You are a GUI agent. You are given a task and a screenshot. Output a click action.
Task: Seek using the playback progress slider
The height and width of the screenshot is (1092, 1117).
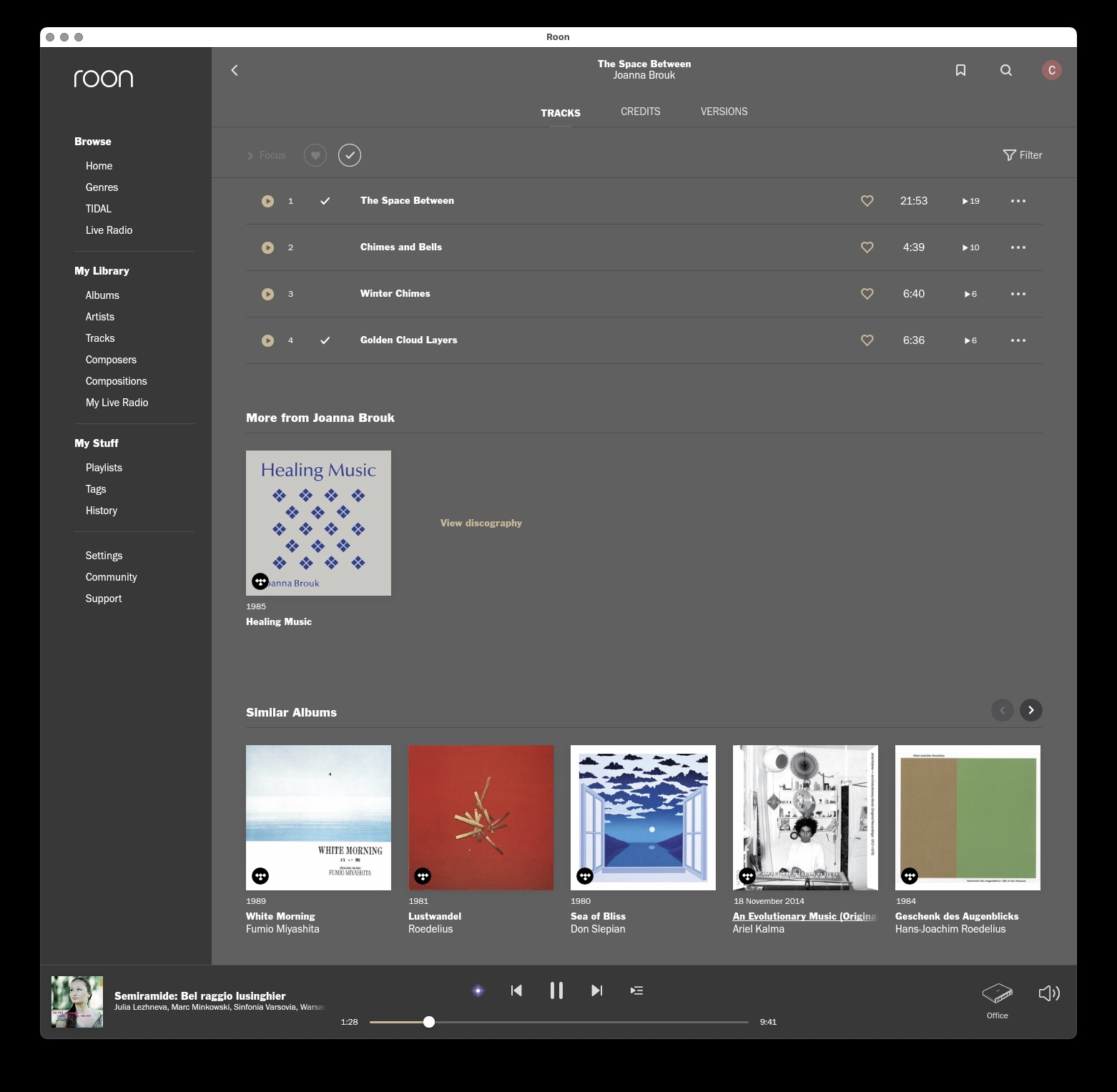(x=559, y=1022)
